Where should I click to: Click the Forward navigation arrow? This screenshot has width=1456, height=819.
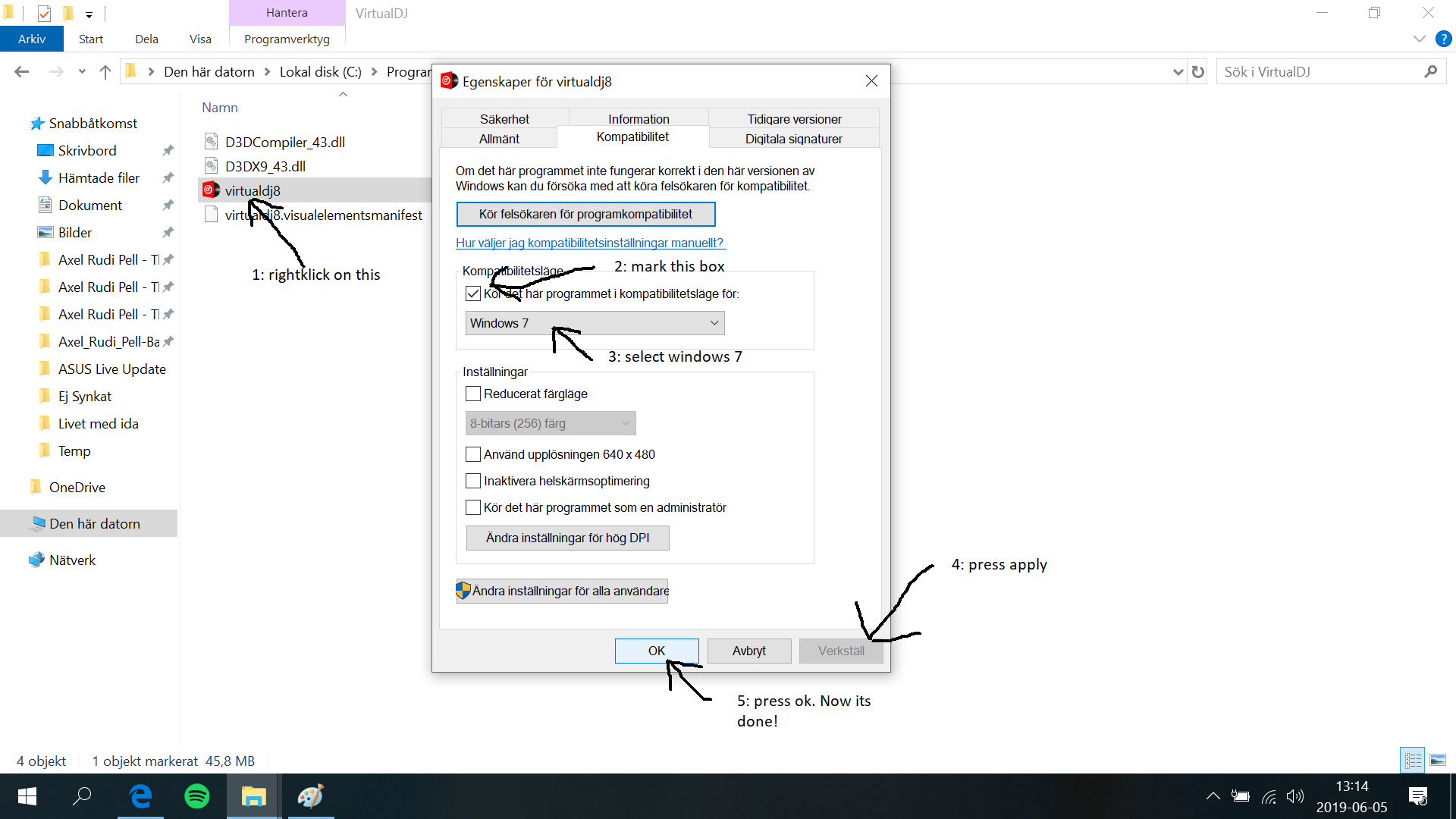point(55,71)
